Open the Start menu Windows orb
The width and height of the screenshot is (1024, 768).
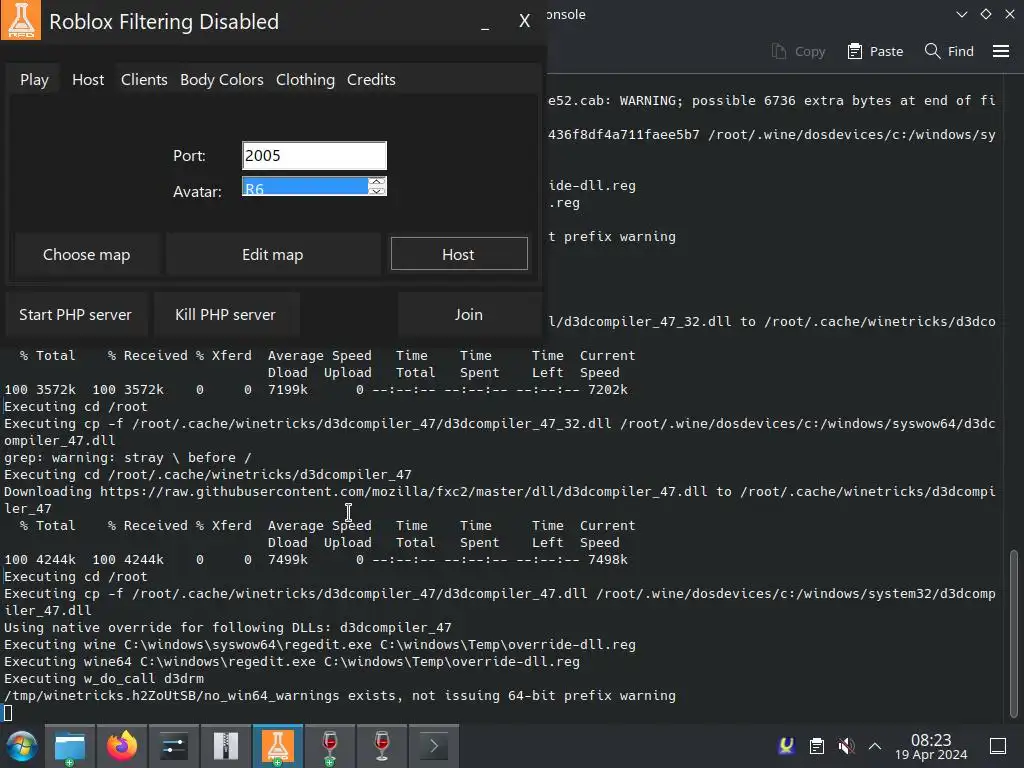[22, 746]
